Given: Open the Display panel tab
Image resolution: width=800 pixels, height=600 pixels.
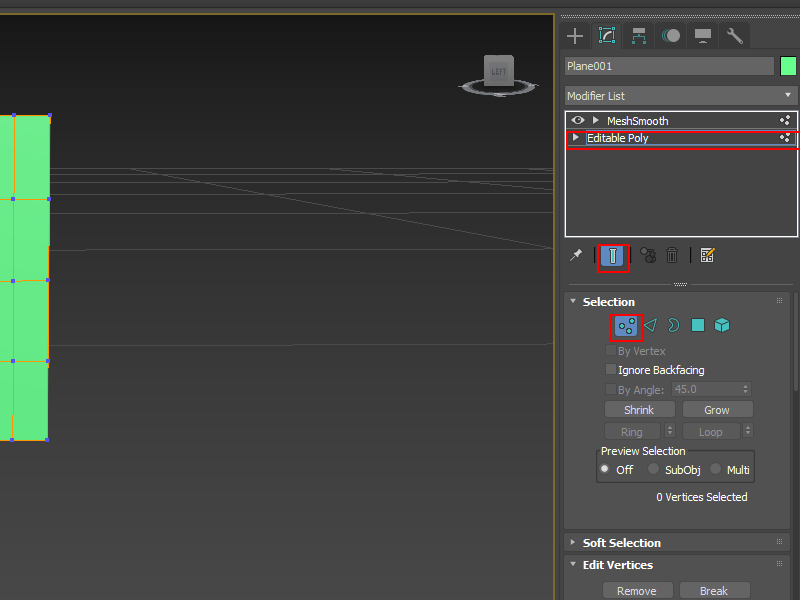Looking at the screenshot, I should (703, 36).
